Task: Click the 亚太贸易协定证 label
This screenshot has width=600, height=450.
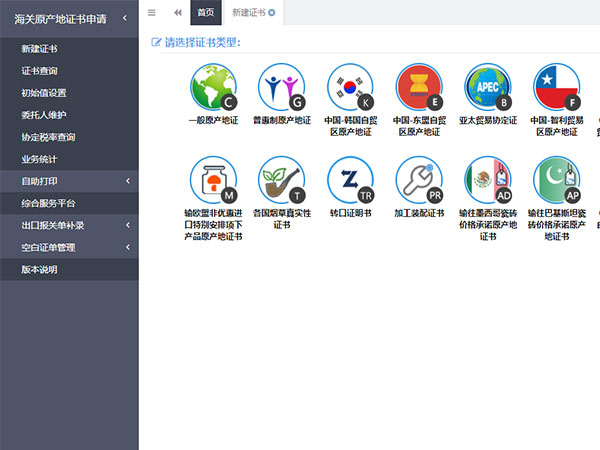Action: (x=488, y=121)
